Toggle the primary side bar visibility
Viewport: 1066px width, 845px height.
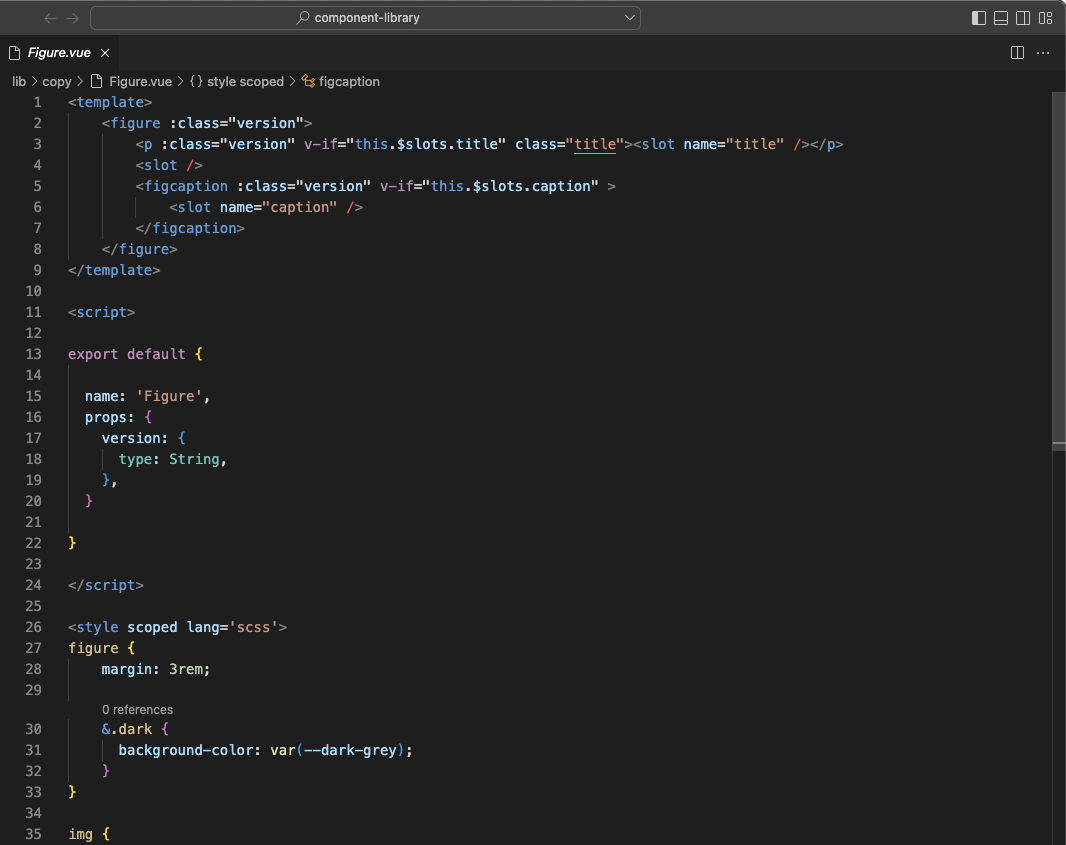978,18
